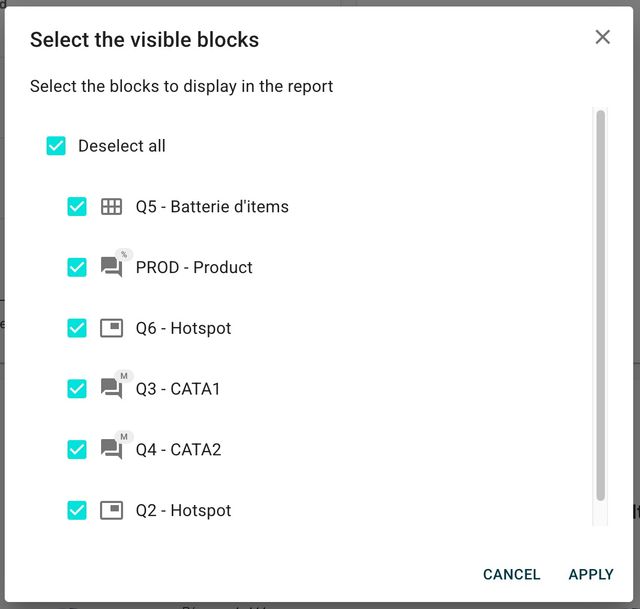The height and width of the screenshot is (609, 640).
Task: Click the hotspot image icon beside Q2
Action: [x=111, y=510]
